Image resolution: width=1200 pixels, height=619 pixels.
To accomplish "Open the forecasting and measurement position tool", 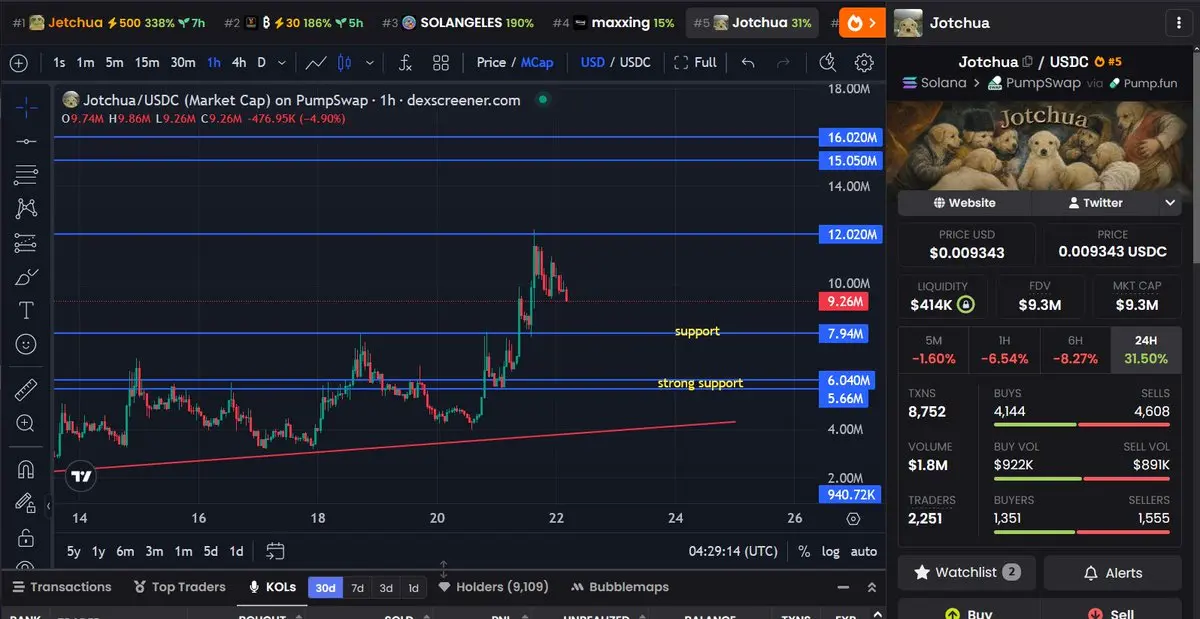I will point(26,242).
